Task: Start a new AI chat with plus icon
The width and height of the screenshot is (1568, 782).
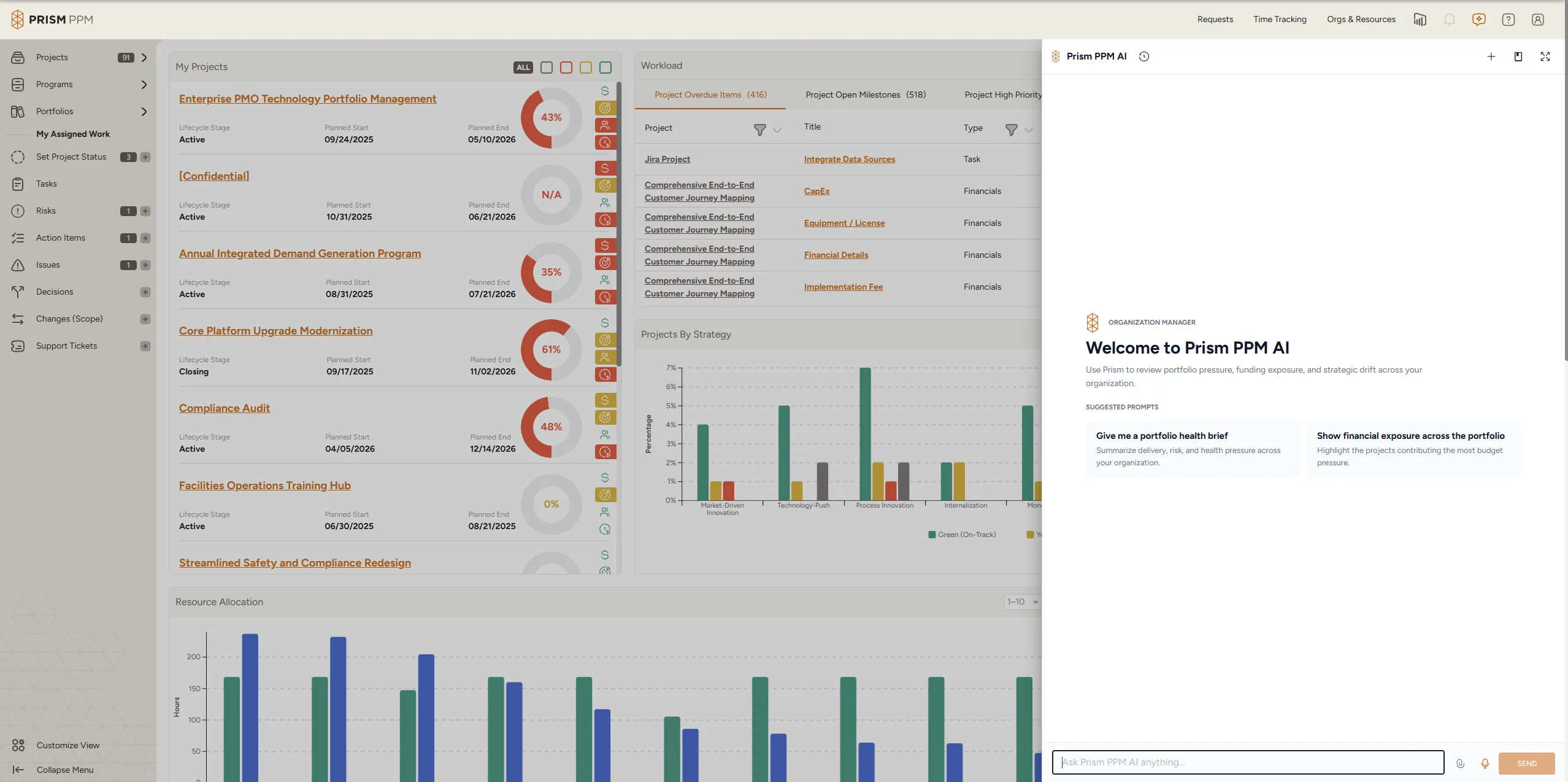Action: [1491, 56]
